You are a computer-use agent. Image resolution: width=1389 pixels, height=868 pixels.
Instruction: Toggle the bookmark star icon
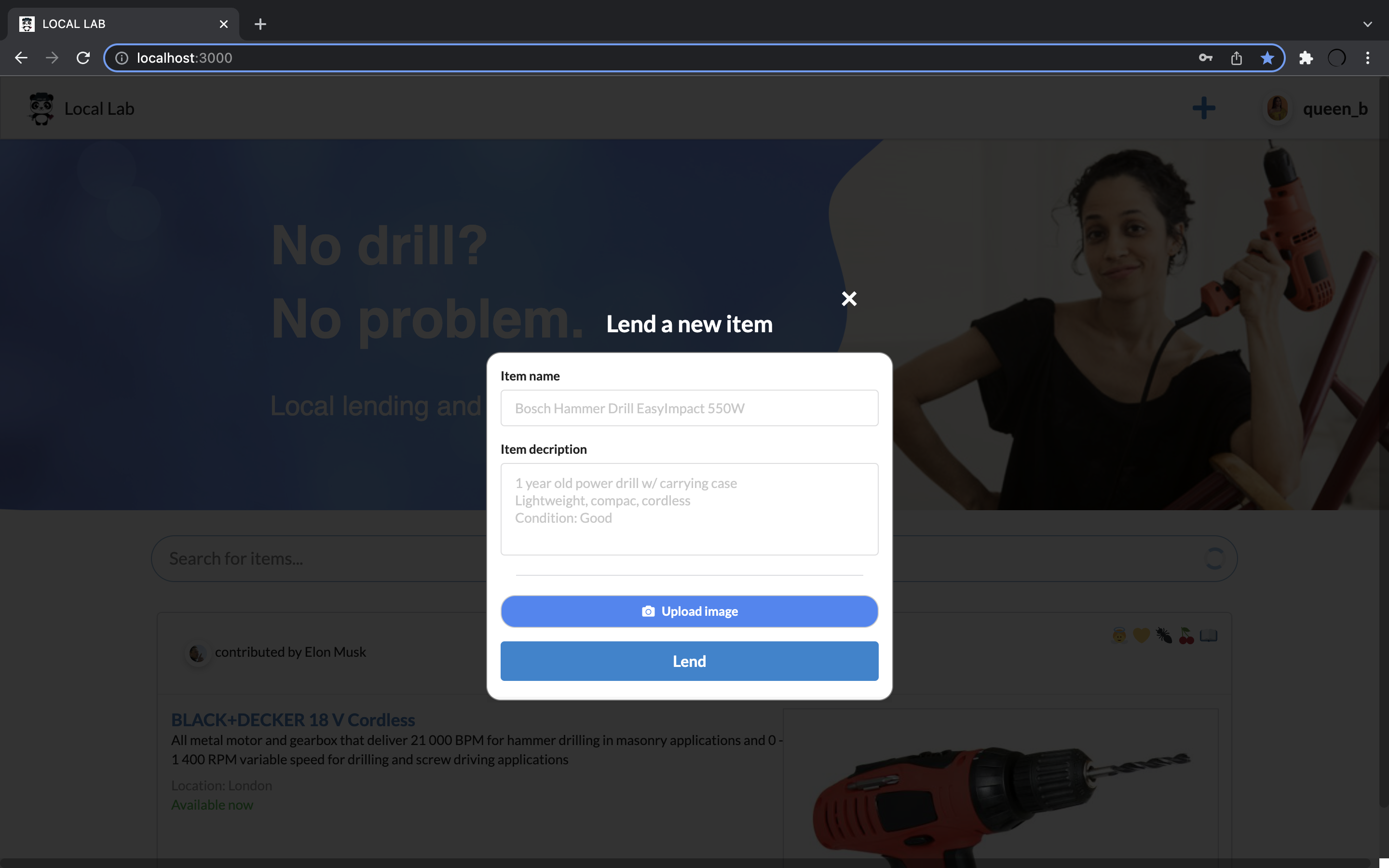(1267, 58)
